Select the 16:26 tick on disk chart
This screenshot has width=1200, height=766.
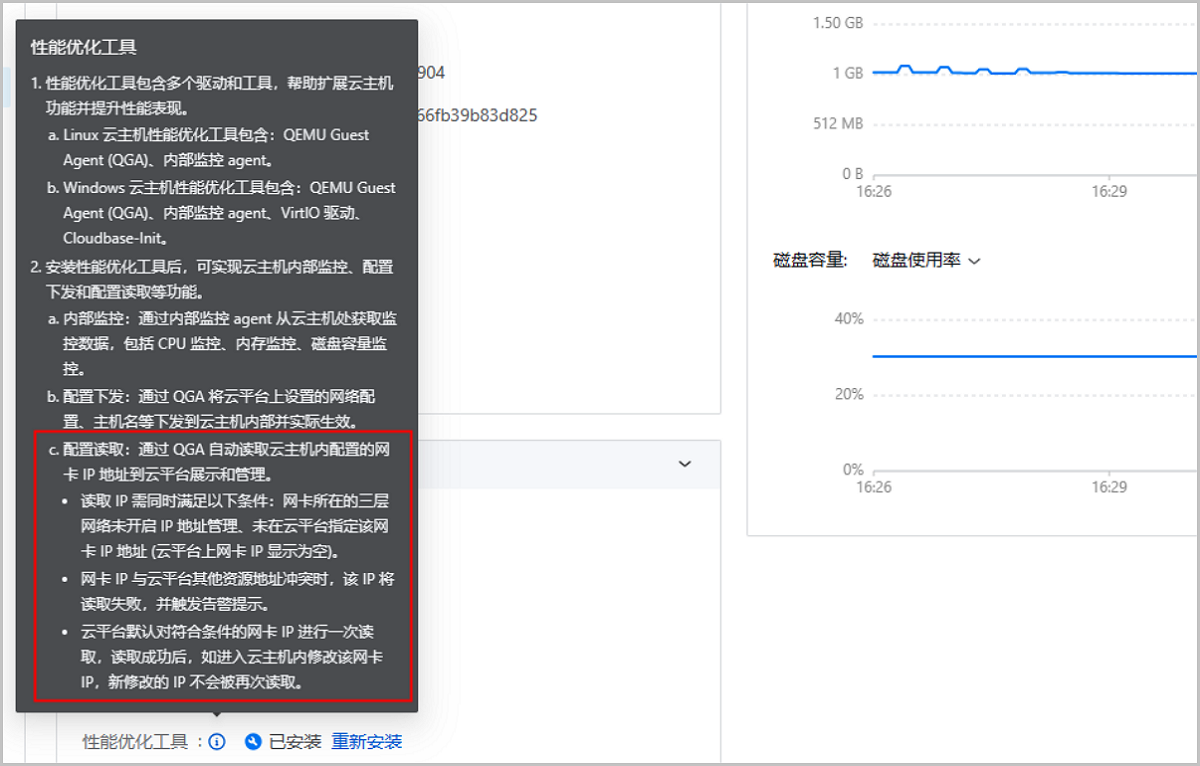click(874, 487)
